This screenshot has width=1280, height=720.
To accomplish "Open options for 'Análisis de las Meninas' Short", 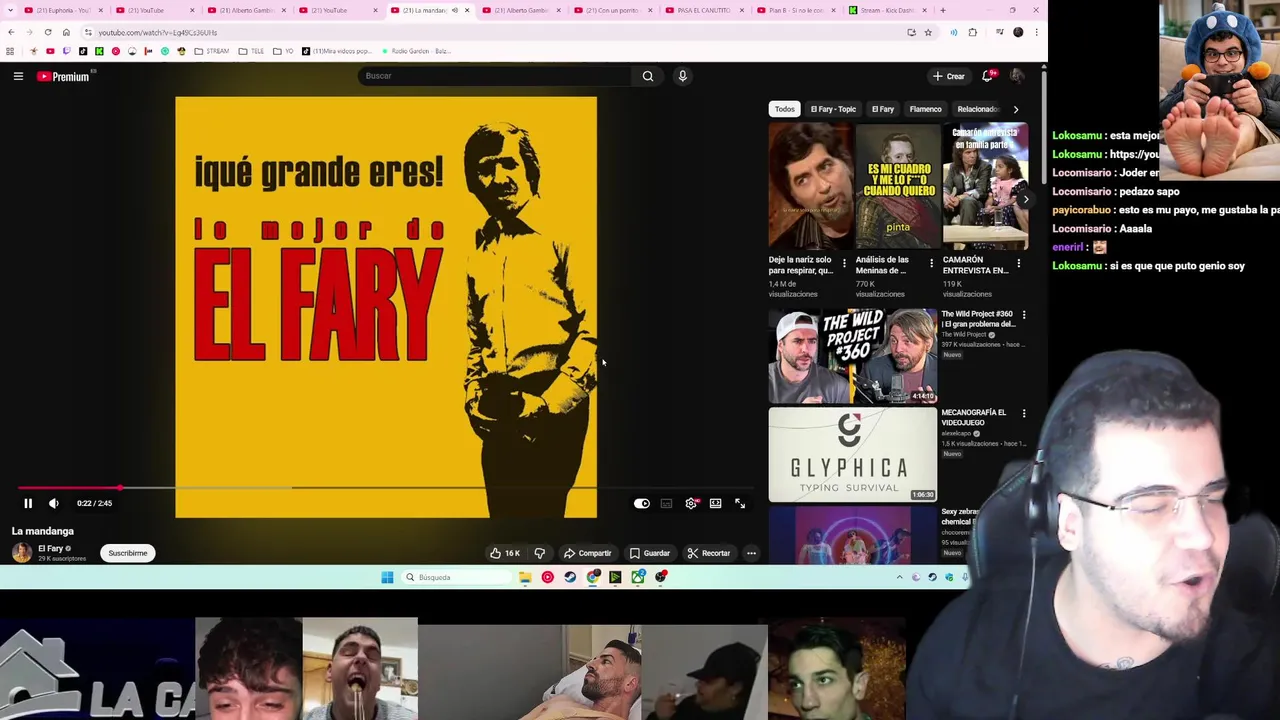I will point(931,264).
